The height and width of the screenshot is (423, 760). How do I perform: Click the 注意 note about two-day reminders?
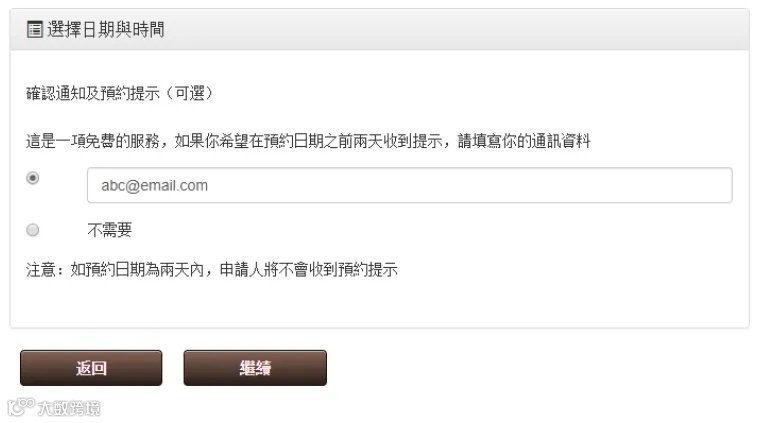[212, 269]
